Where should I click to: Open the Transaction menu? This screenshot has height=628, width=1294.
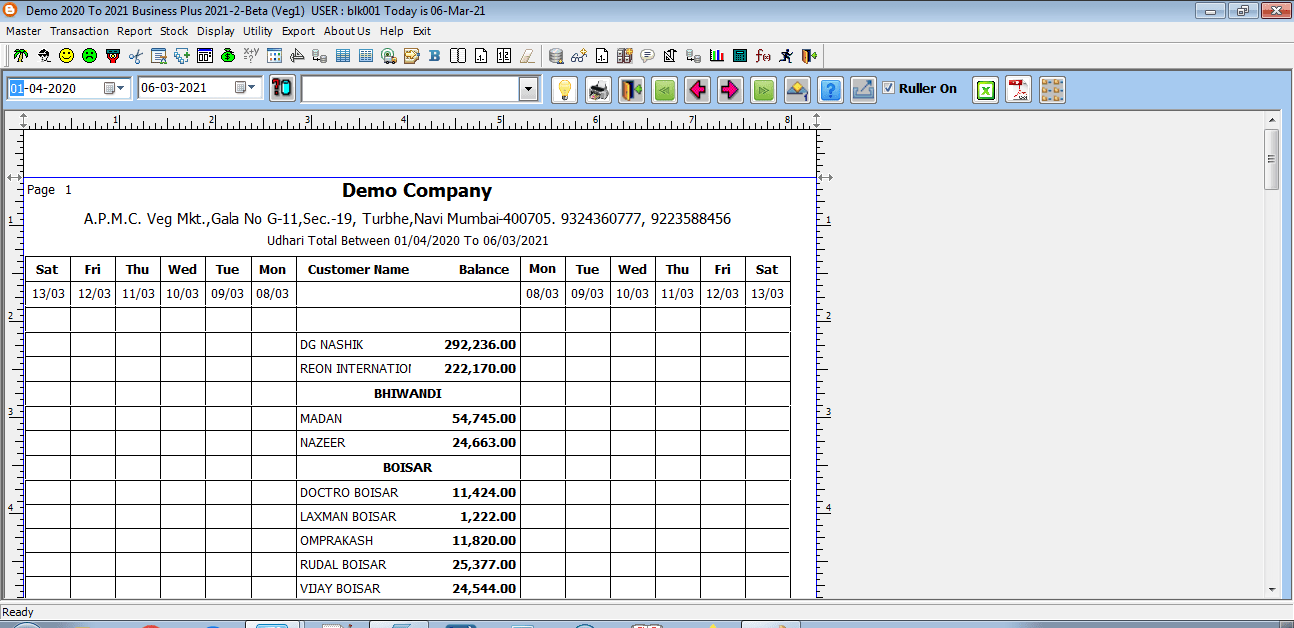coord(79,31)
